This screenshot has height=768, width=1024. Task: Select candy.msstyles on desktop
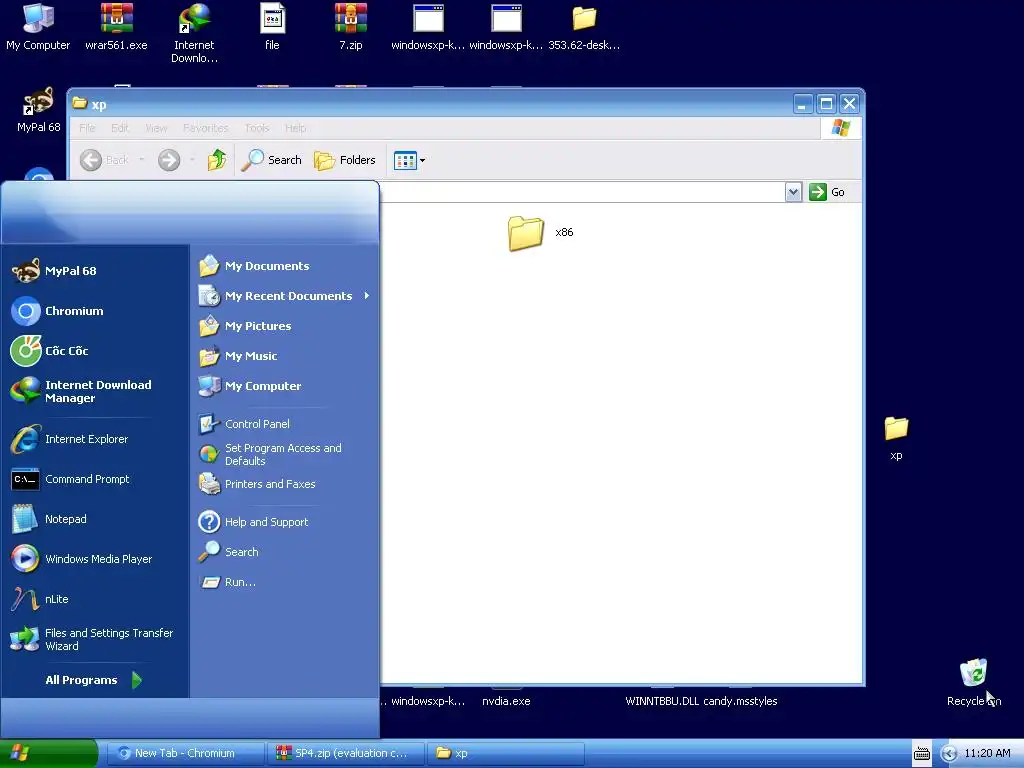[x=740, y=701]
